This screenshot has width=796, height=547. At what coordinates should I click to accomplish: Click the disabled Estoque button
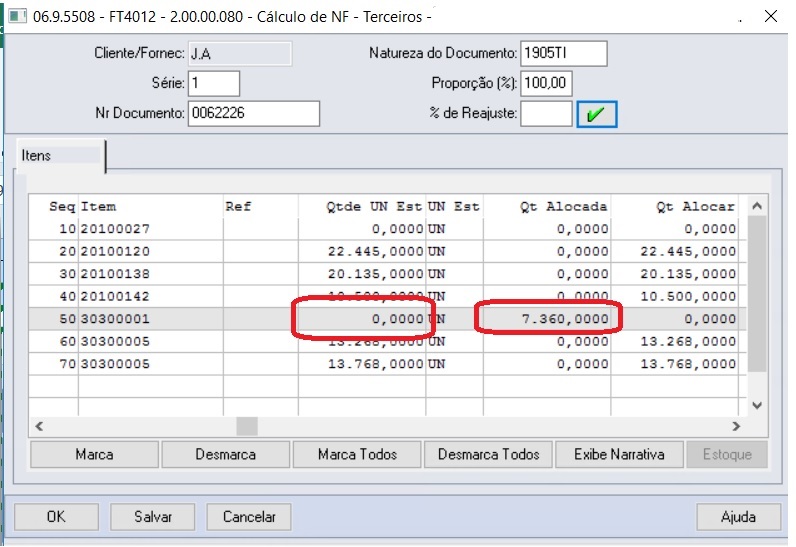727,454
